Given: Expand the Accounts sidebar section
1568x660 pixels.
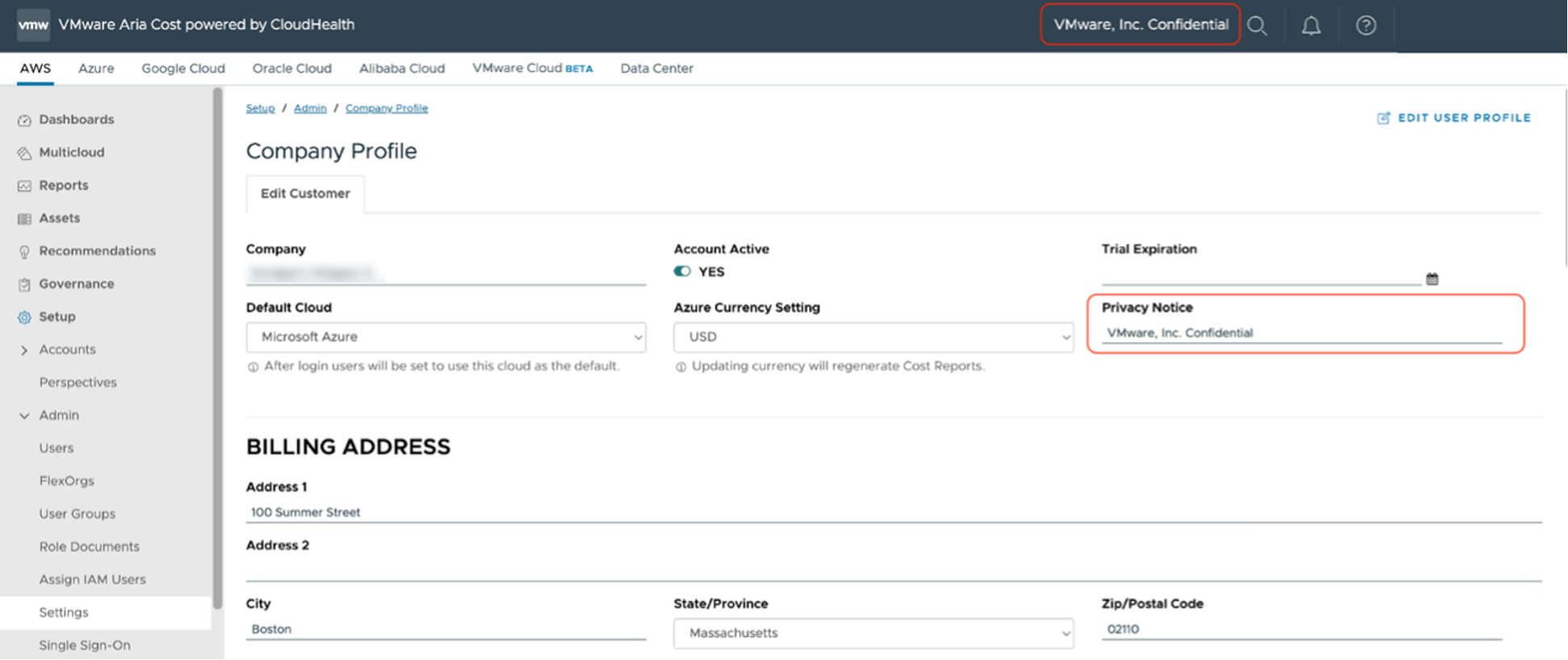Looking at the screenshot, I should coord(24,350).
